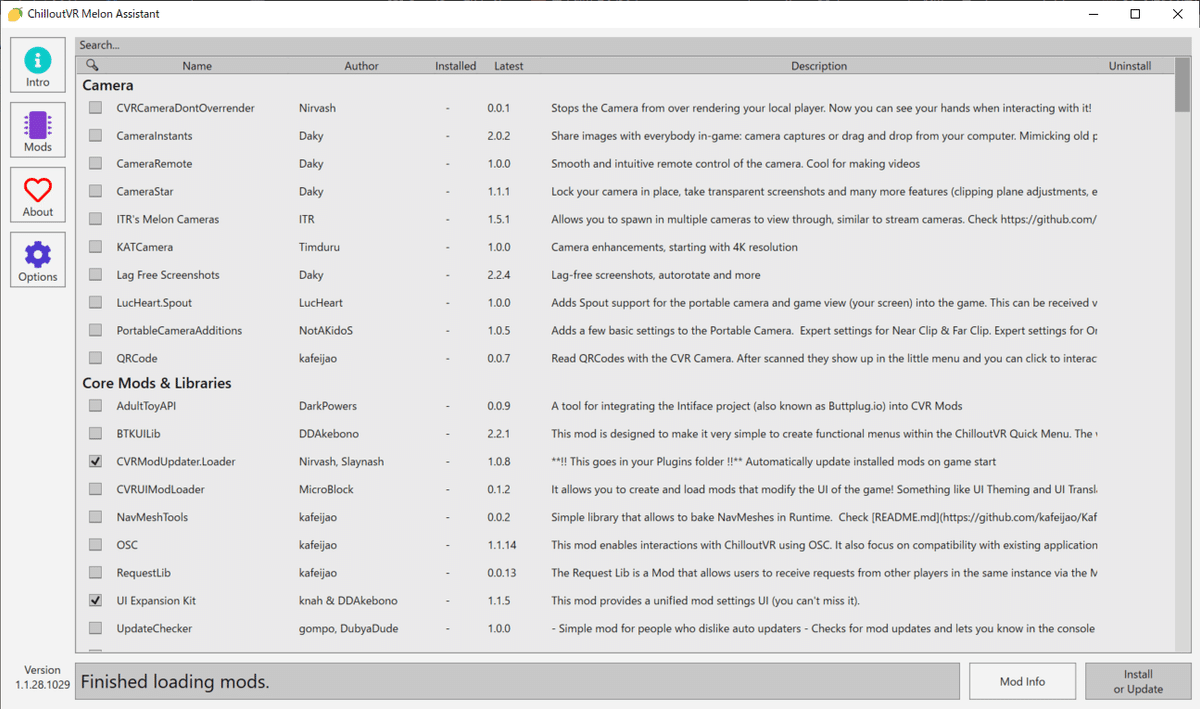Screen dimensions: 1200x709
Task: Click the KATCamera description text
Action: (674, 246)
